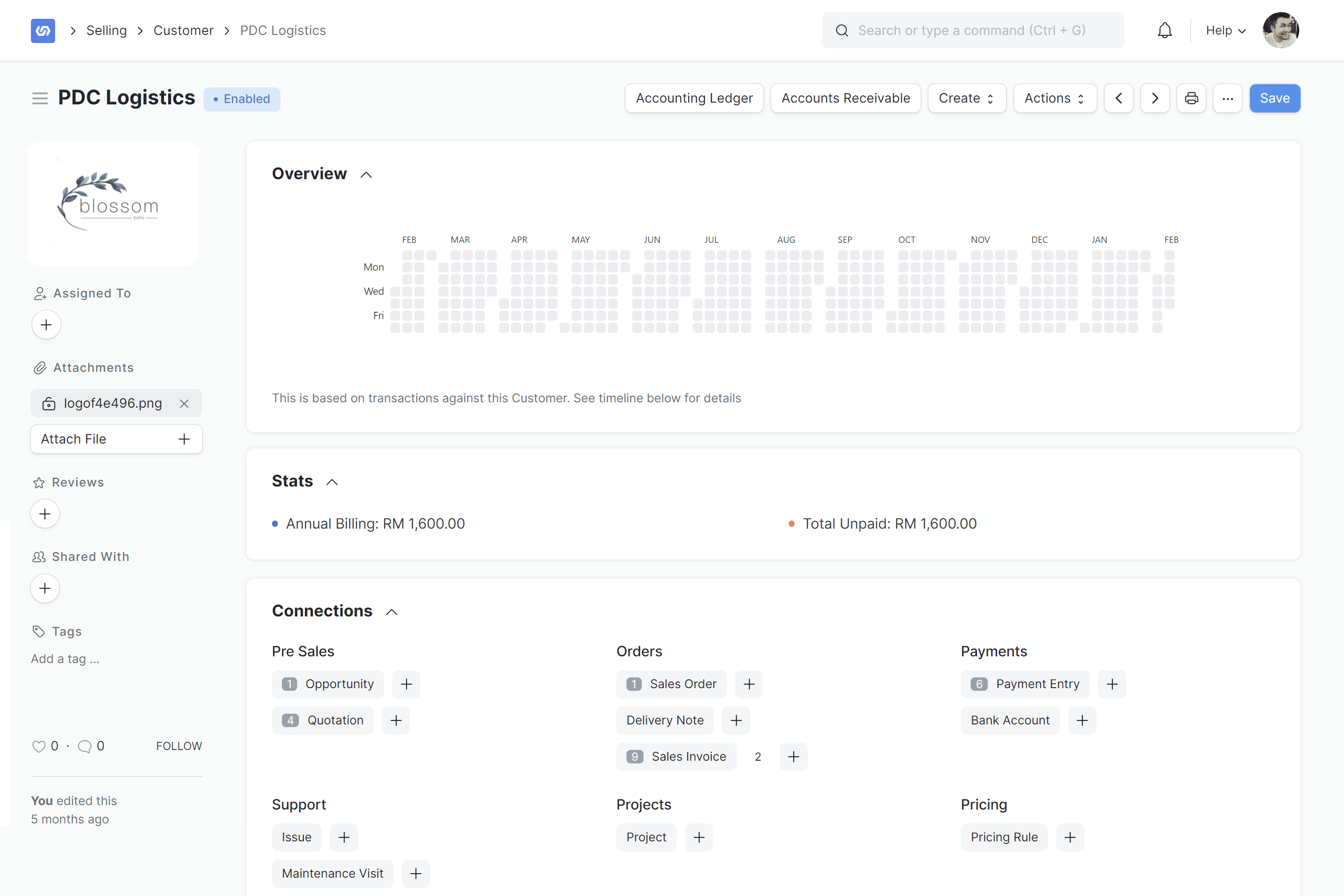The height and width of the screenshot is (896, 1344).
Task: Create new Quotation with plus
Action: click(x=396, y=720)
